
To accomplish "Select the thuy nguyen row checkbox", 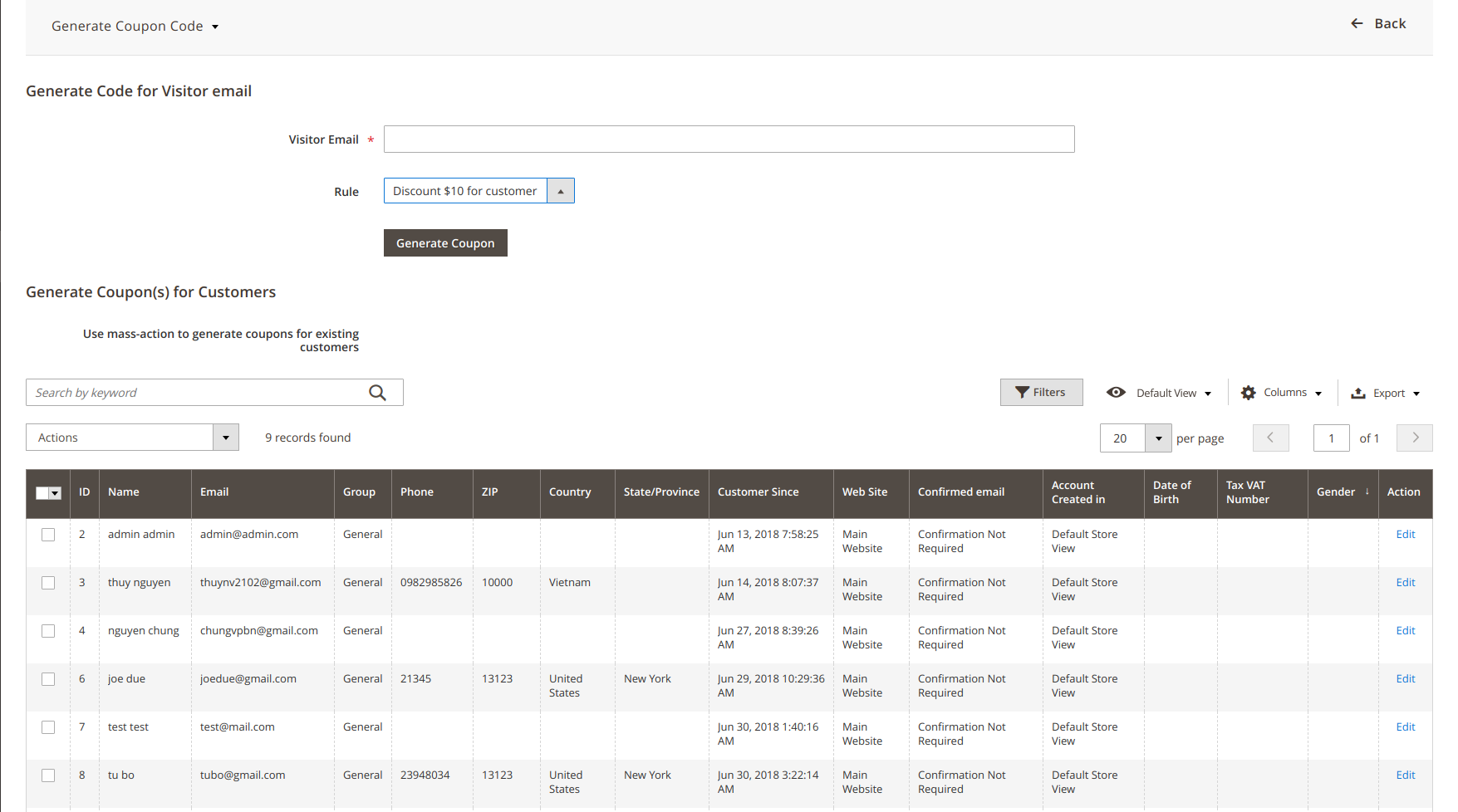I will [48, 583].
